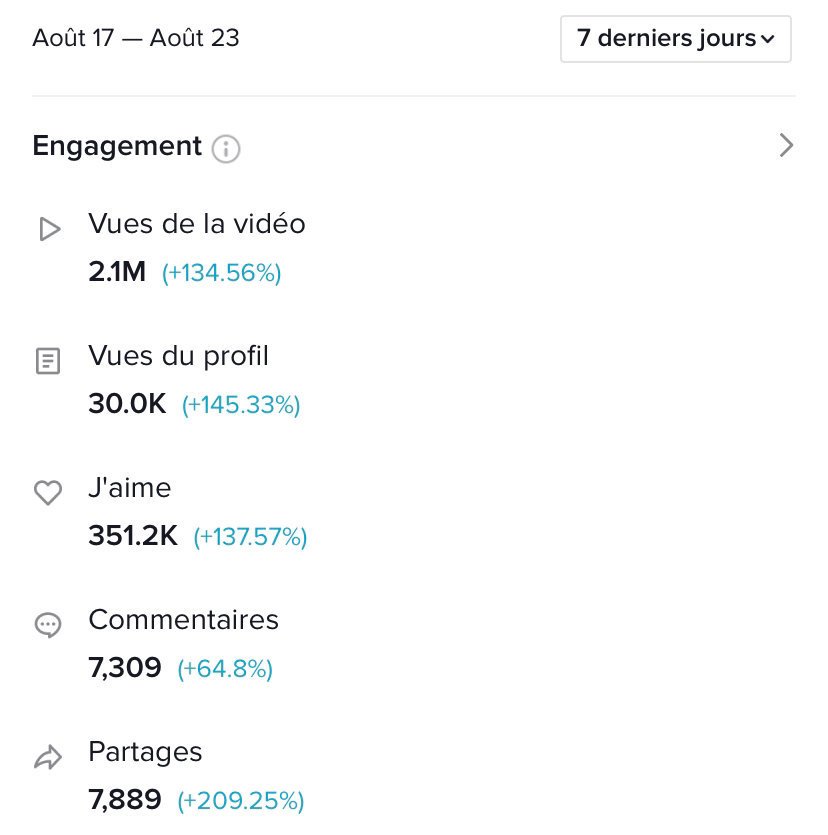Click the 2.1M video views value
The width and height of the screenshot is (828, 835).
click(117, 272)
